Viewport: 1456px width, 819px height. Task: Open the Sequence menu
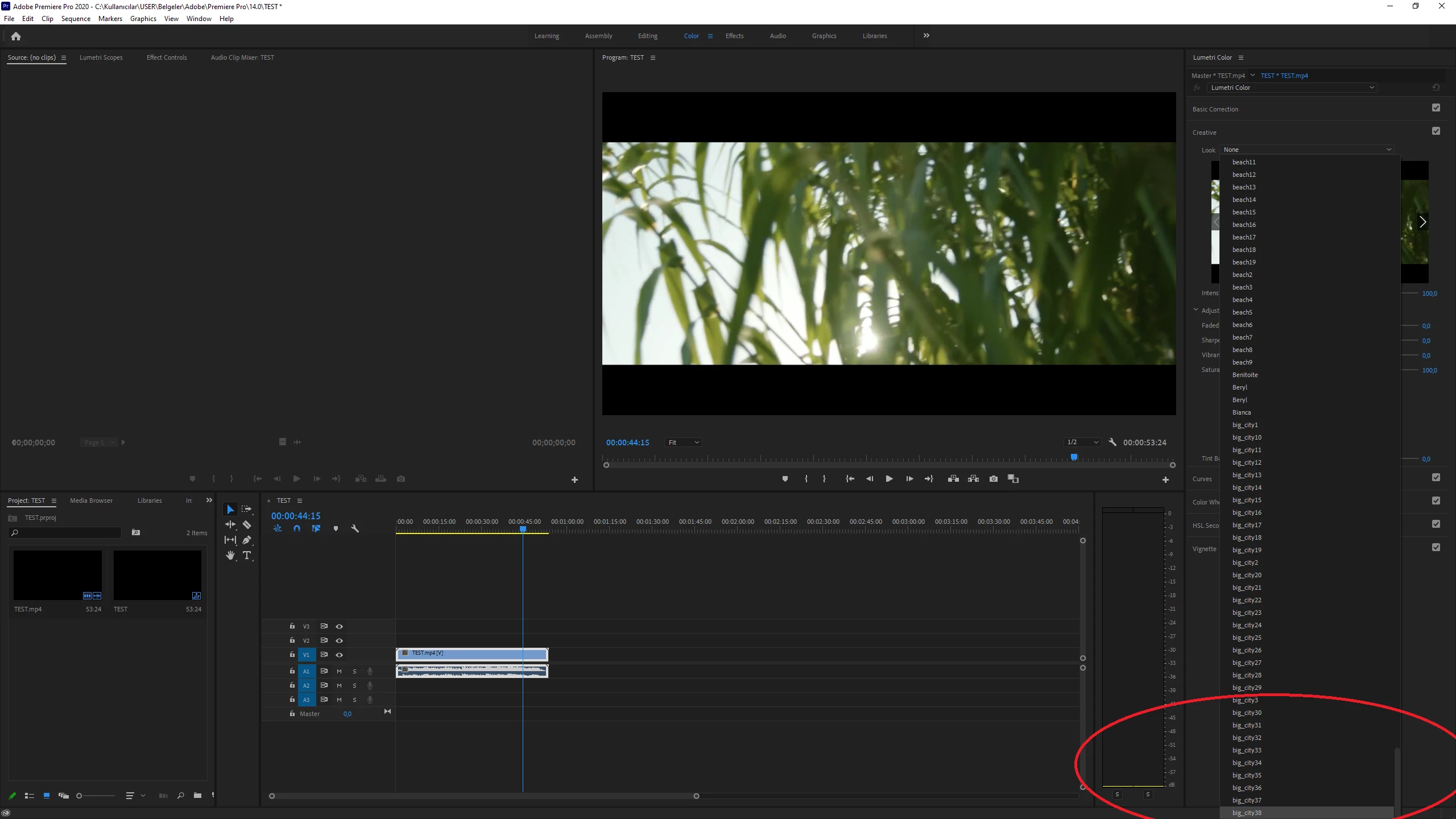76,19
